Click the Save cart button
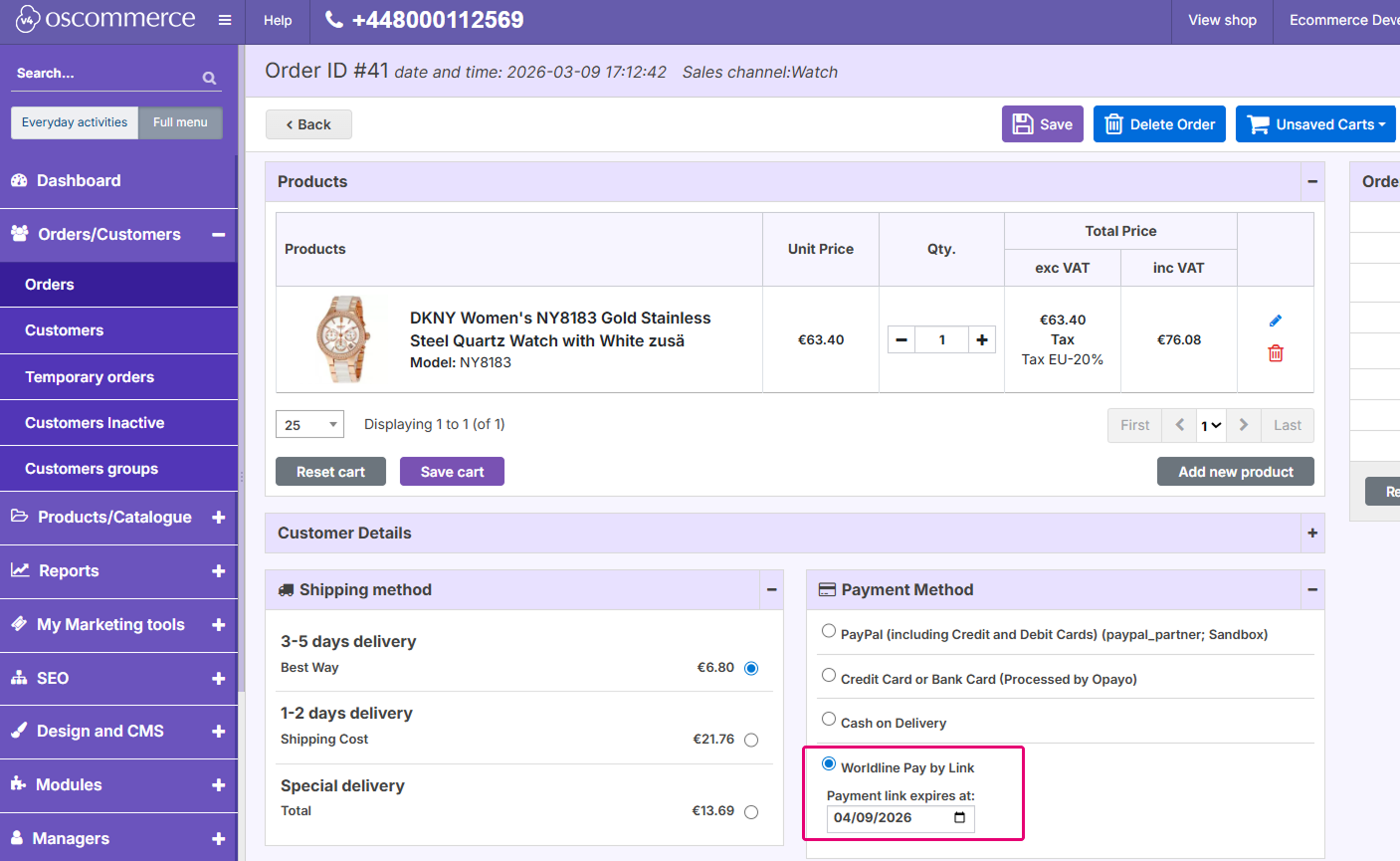Image resolution: width=1400 pixels, height=861 pixels. point(452,471)
